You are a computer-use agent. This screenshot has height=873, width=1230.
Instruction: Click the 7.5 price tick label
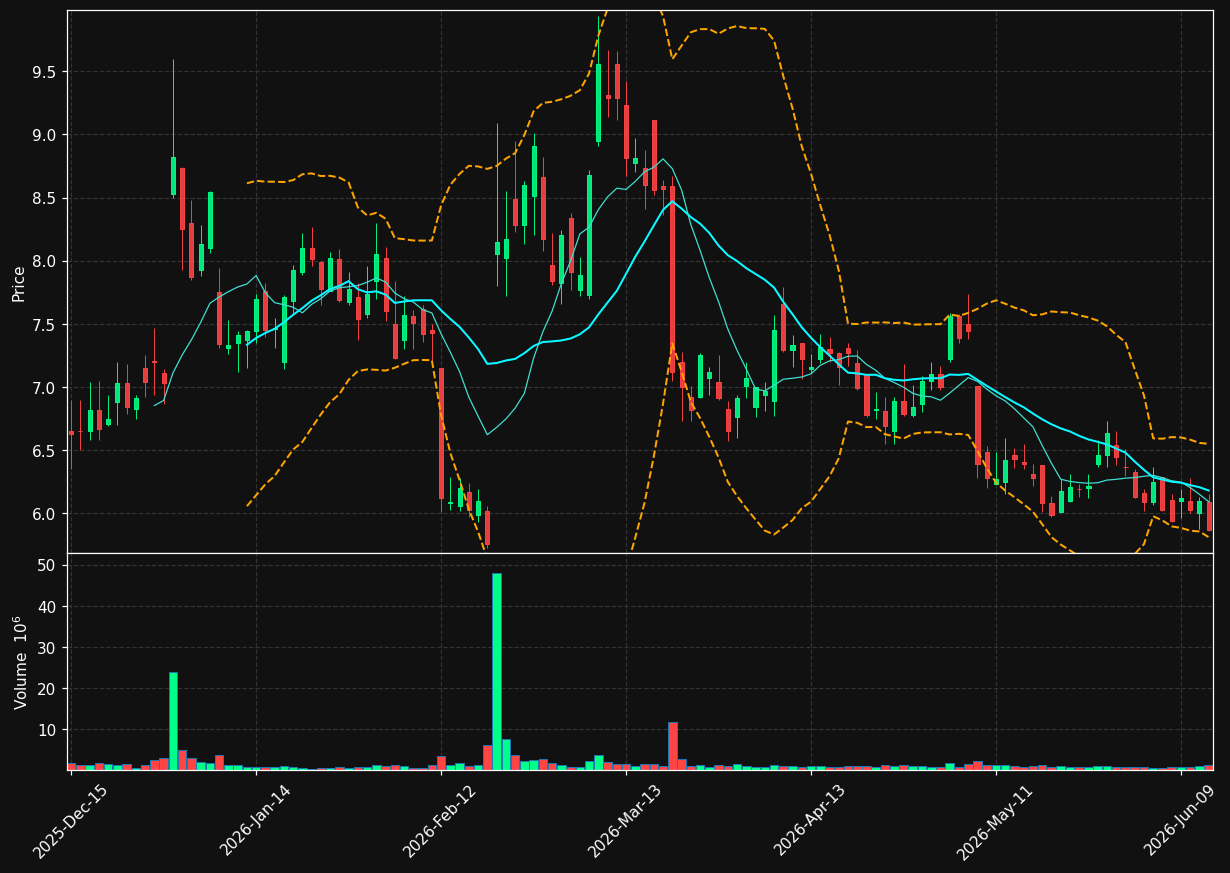pos(46,324)
